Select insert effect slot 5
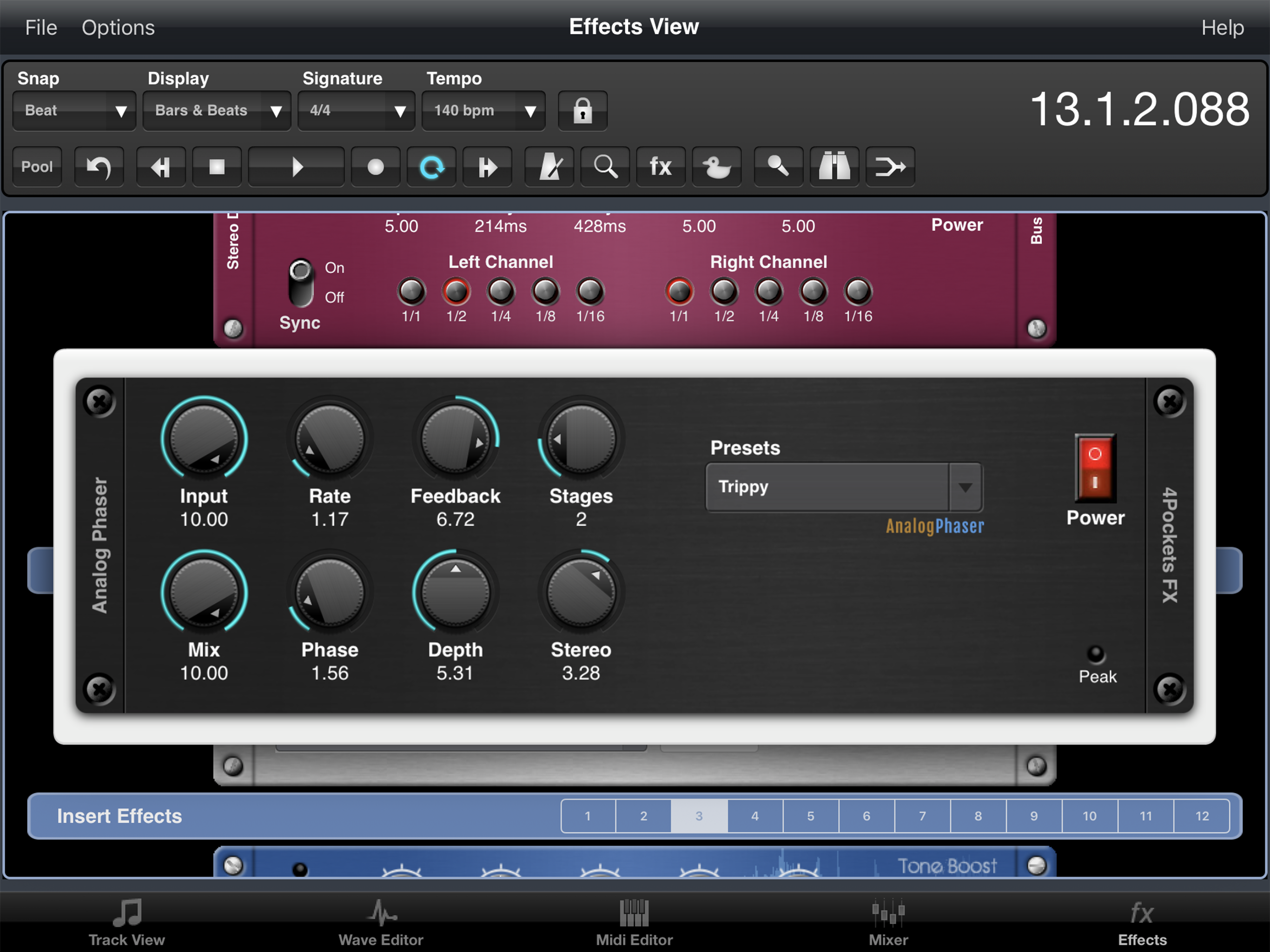The height and width of the screenshot is (952, 1270). 810,816
